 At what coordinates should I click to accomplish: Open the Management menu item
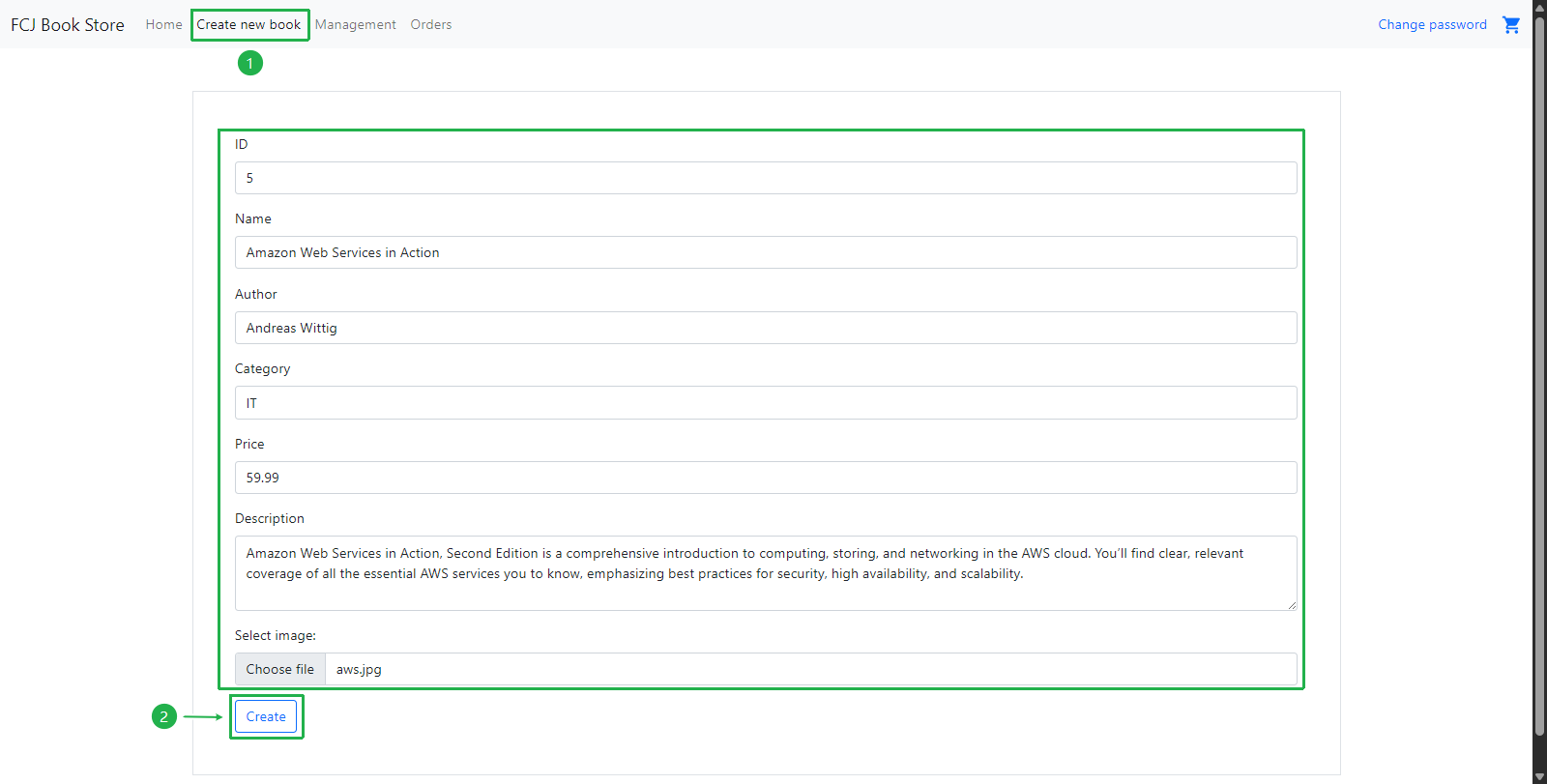coord(355,24)
